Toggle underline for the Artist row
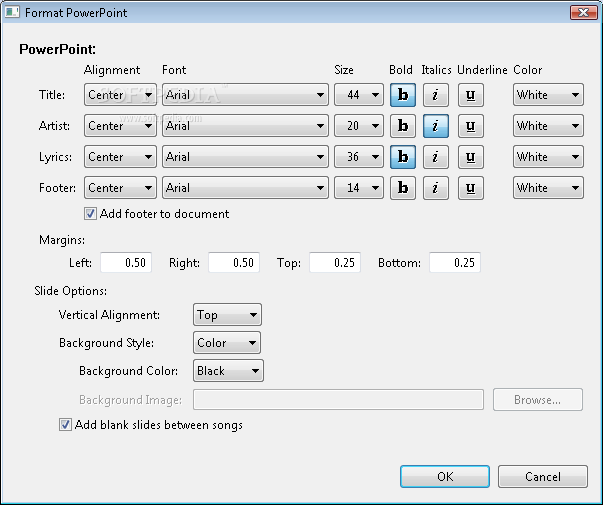The height and width of the screenshot is (505, 603). coord(471,126)
